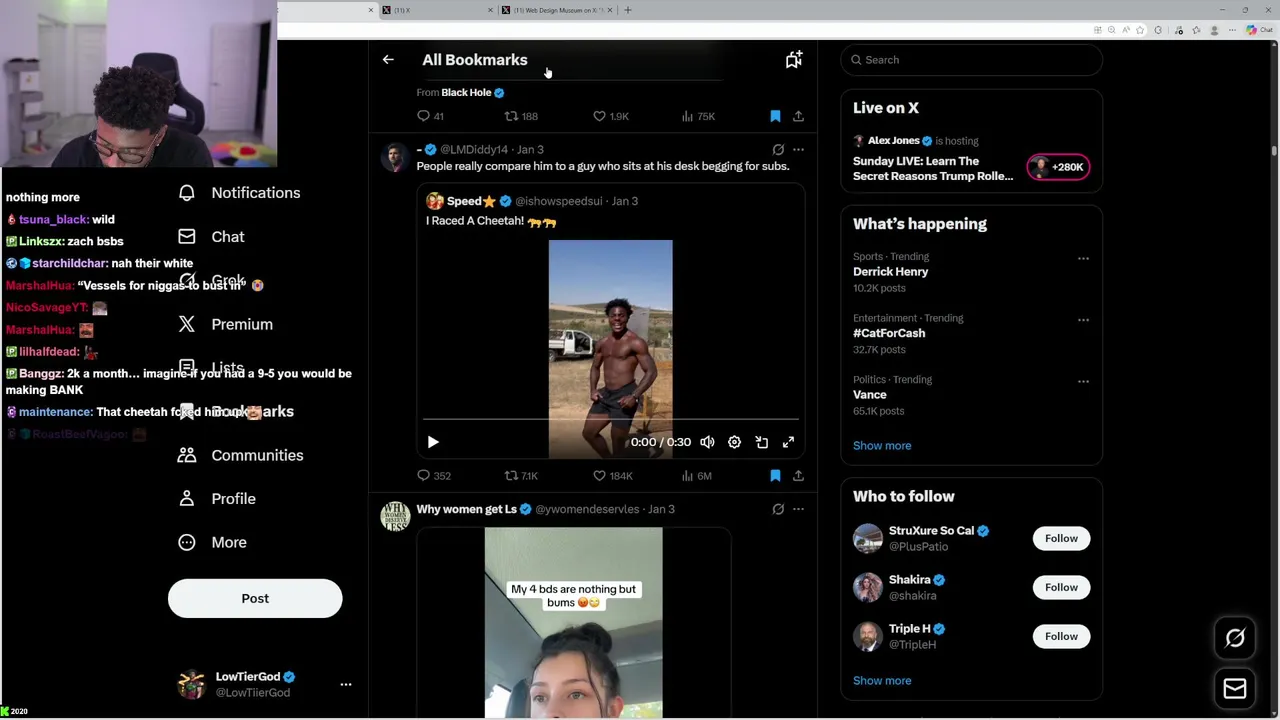View analytics of the 6M views post
1280x720 pixels.
coord(696,476)
